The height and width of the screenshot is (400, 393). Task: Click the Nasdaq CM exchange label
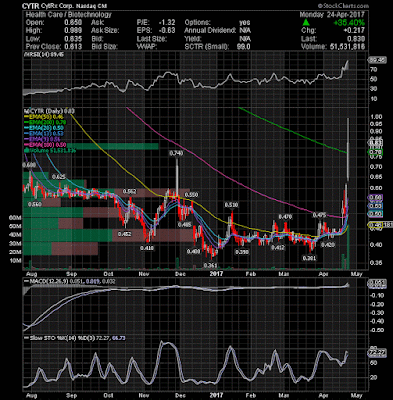click(x=90, y=6)
